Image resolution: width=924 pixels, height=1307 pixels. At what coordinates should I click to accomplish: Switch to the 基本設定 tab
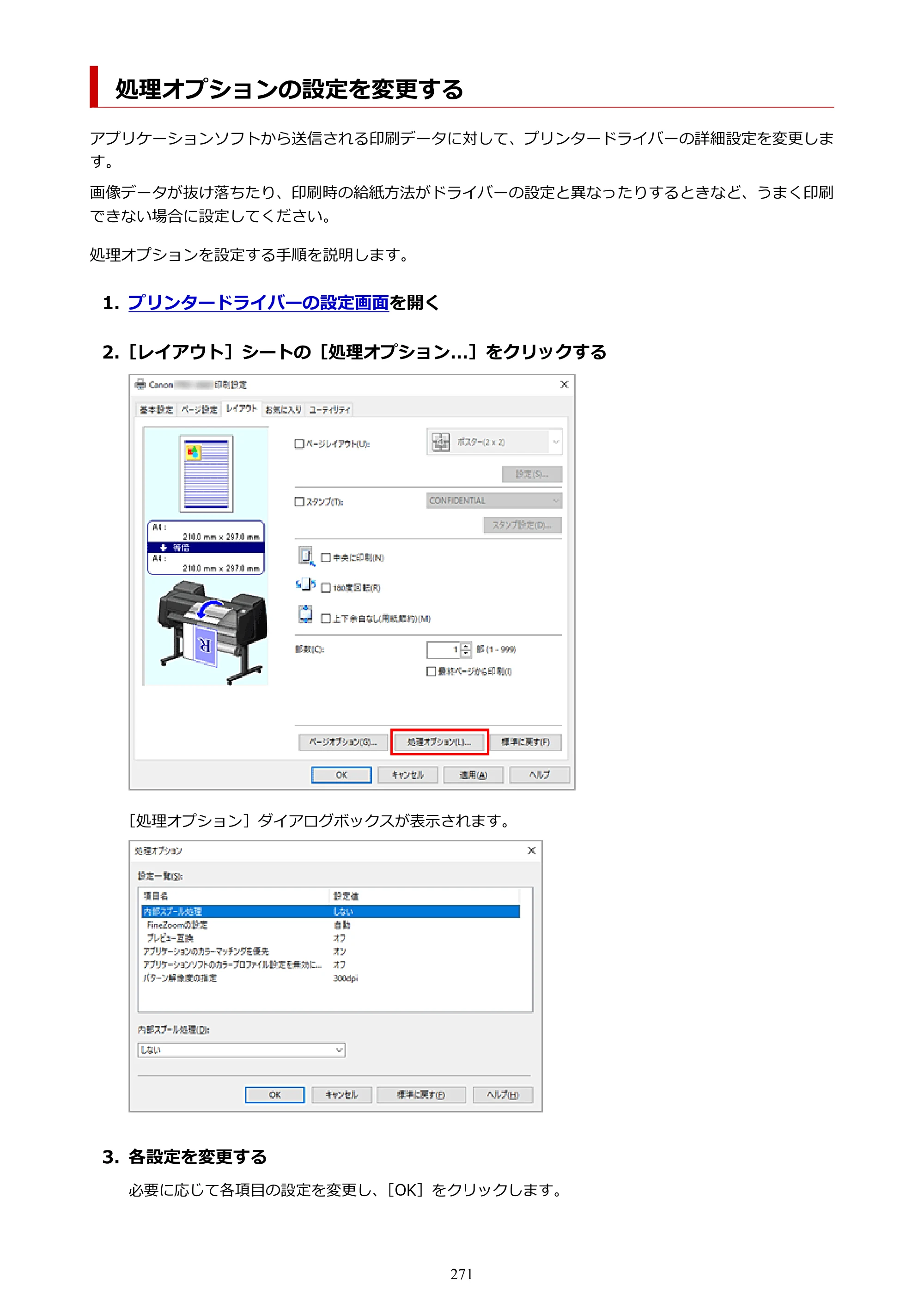coord(156,409)
